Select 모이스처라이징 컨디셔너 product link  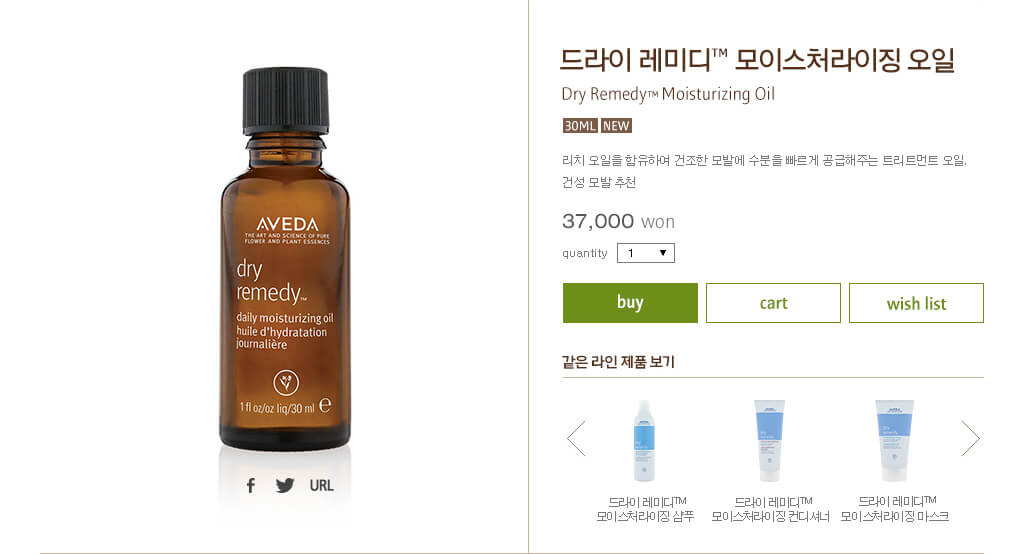[770, 516]
